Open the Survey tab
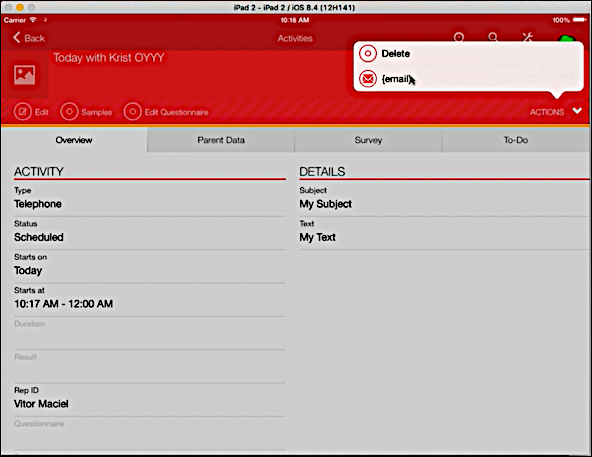The image size is (592, 457). point(368,140)
